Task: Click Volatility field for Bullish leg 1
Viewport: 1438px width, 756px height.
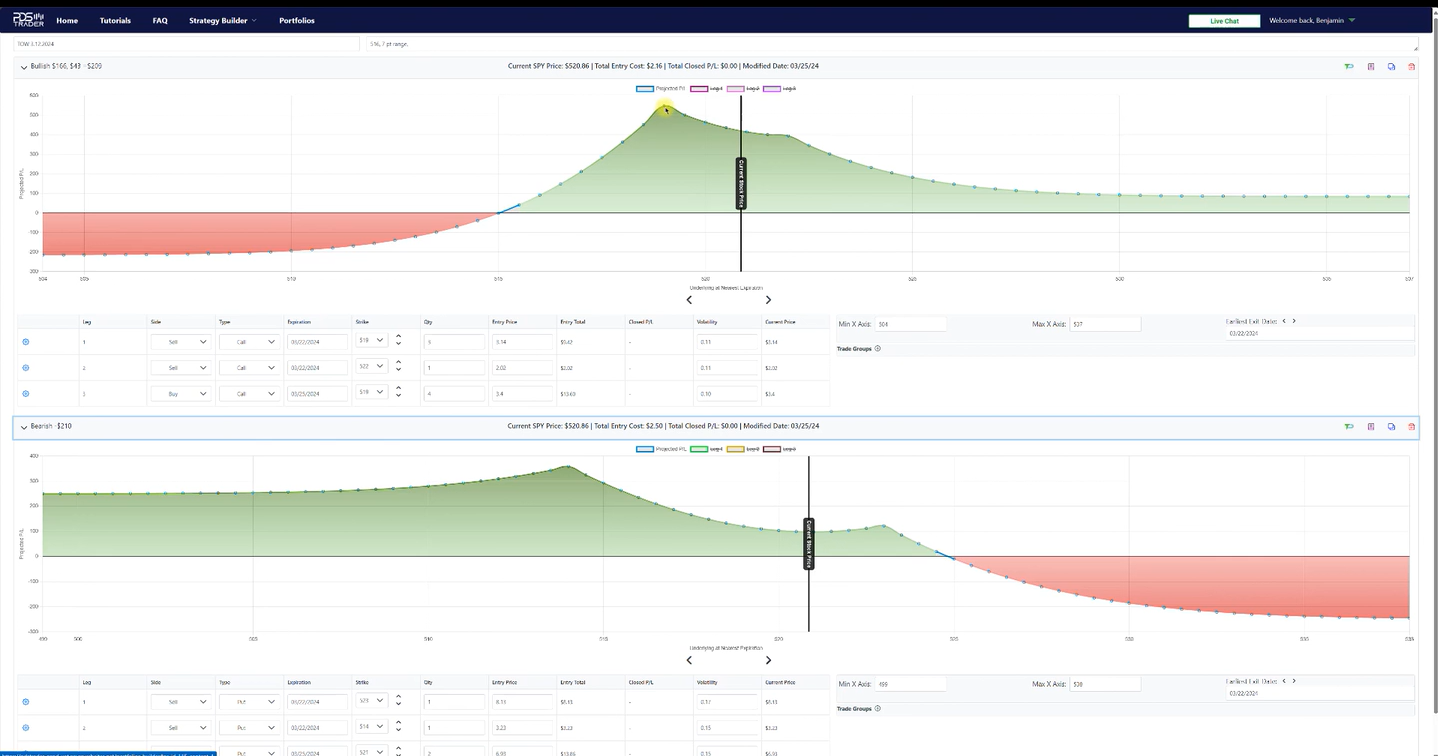Action: pyautogui.click(x=727, y=342)
